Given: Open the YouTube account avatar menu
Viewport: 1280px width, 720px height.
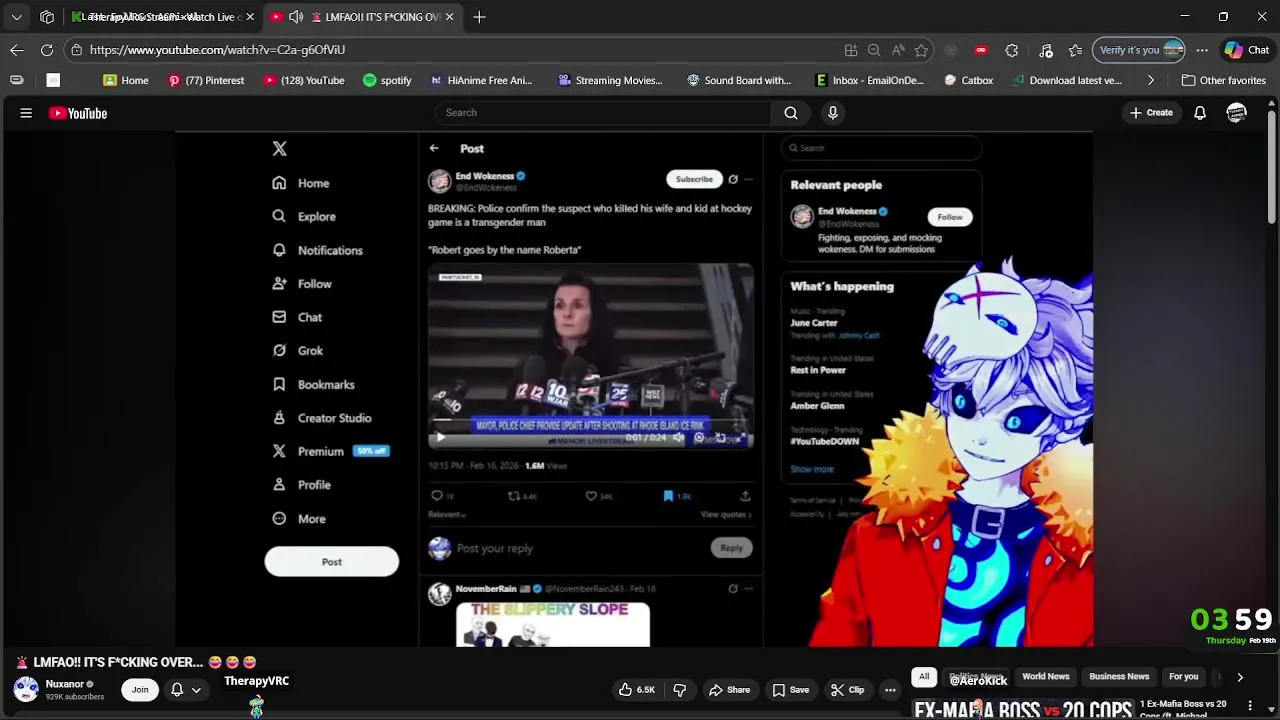Looking at the screenshot, I should (x=1237, y=113).
